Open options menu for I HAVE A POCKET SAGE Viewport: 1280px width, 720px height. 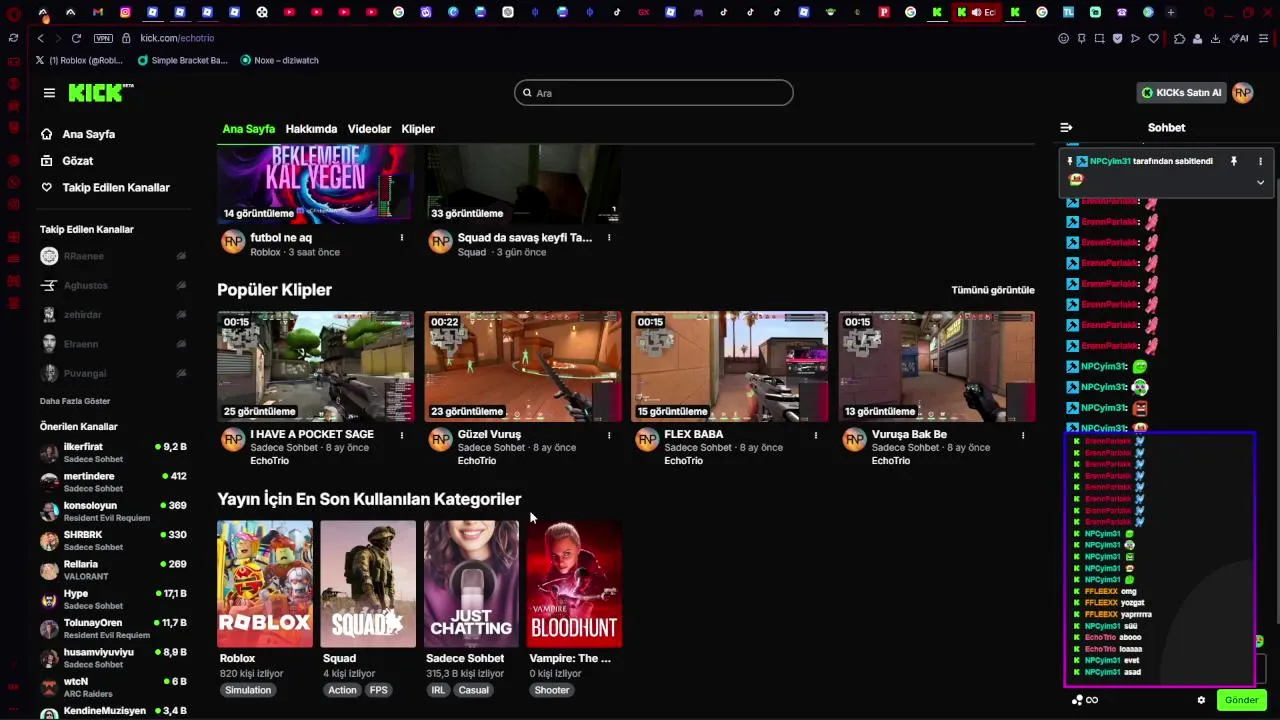tap(402, 435)
